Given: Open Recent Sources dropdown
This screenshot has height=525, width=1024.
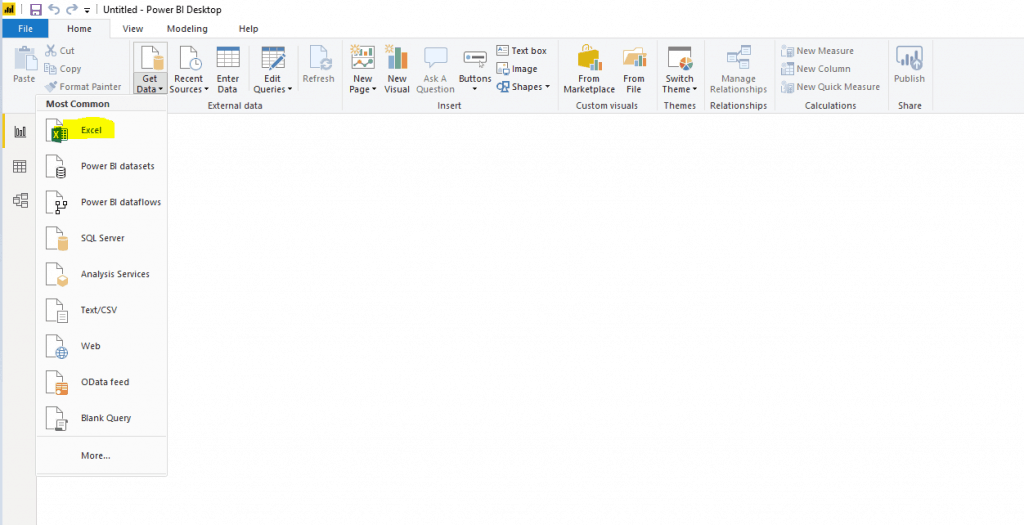Looking at the screenshot, I should (189, 69).
